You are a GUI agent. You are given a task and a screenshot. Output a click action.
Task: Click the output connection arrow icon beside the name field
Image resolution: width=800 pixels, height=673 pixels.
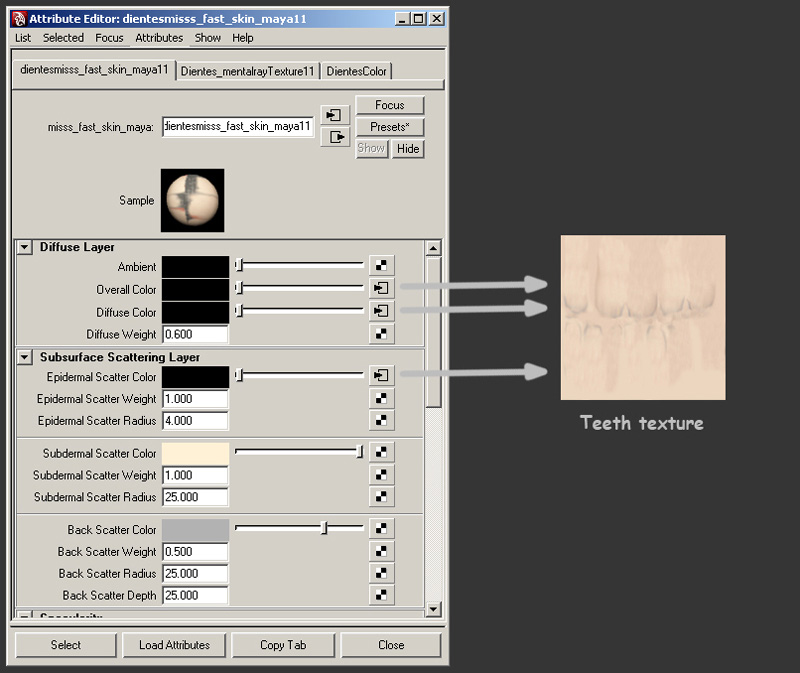coord(335,137)
